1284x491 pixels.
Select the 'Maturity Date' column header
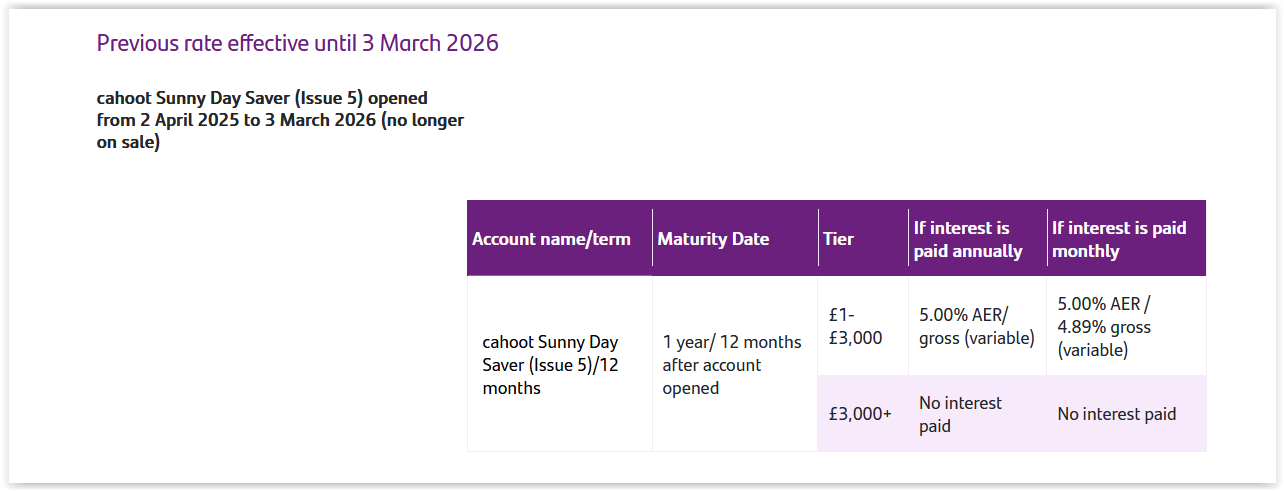coord(713,239)
